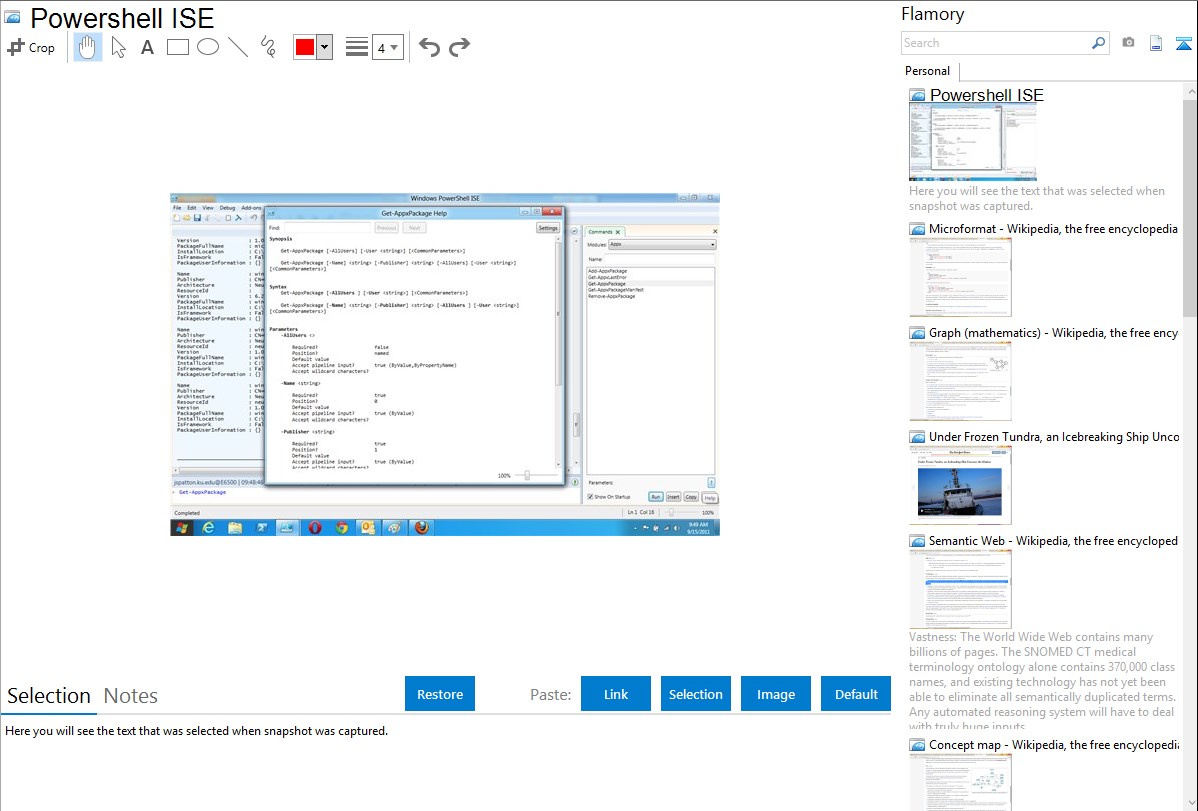Select the freehand scribble tool

[268, 47]
